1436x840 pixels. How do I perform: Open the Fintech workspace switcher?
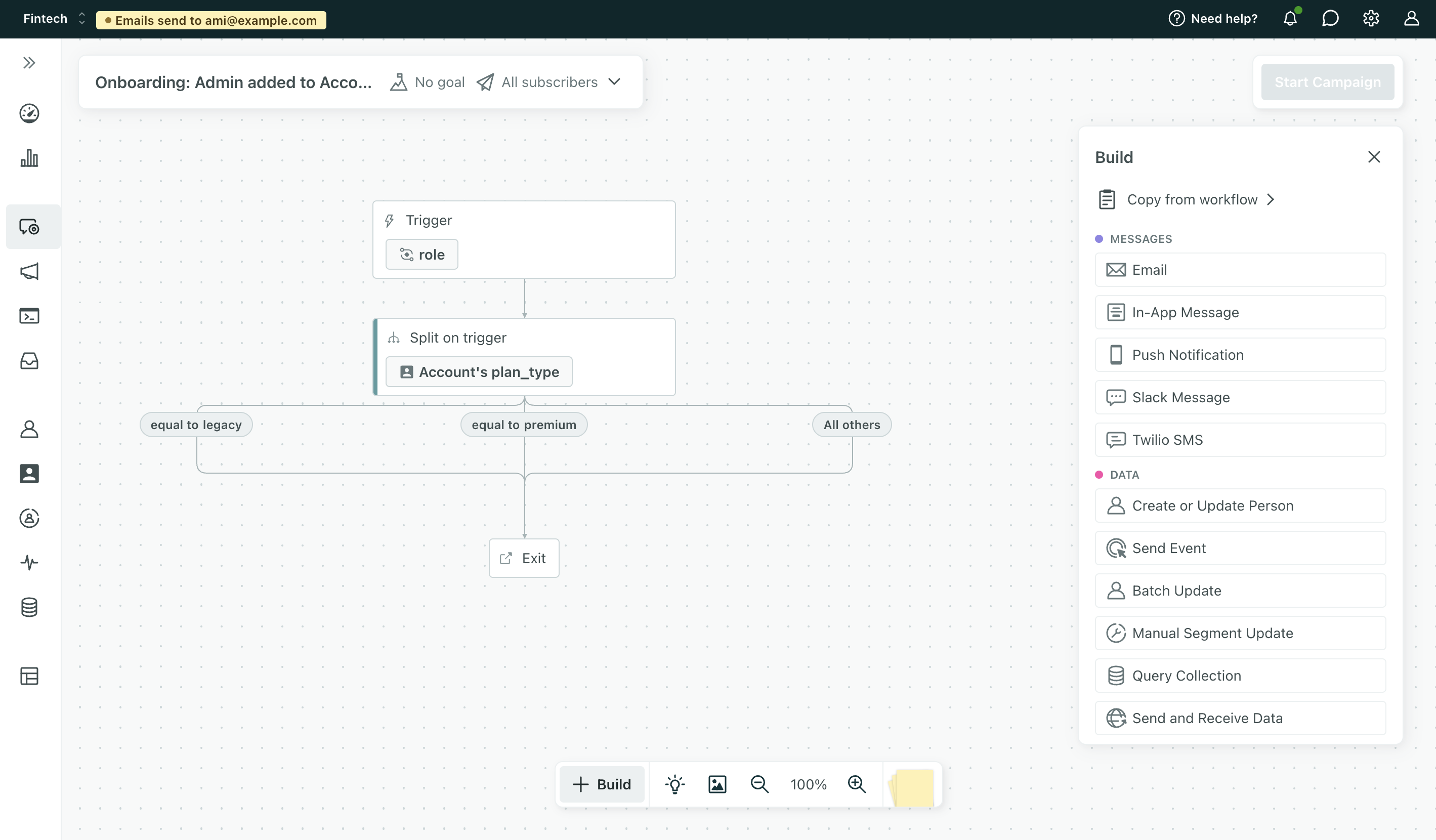(x=54, y=19)
